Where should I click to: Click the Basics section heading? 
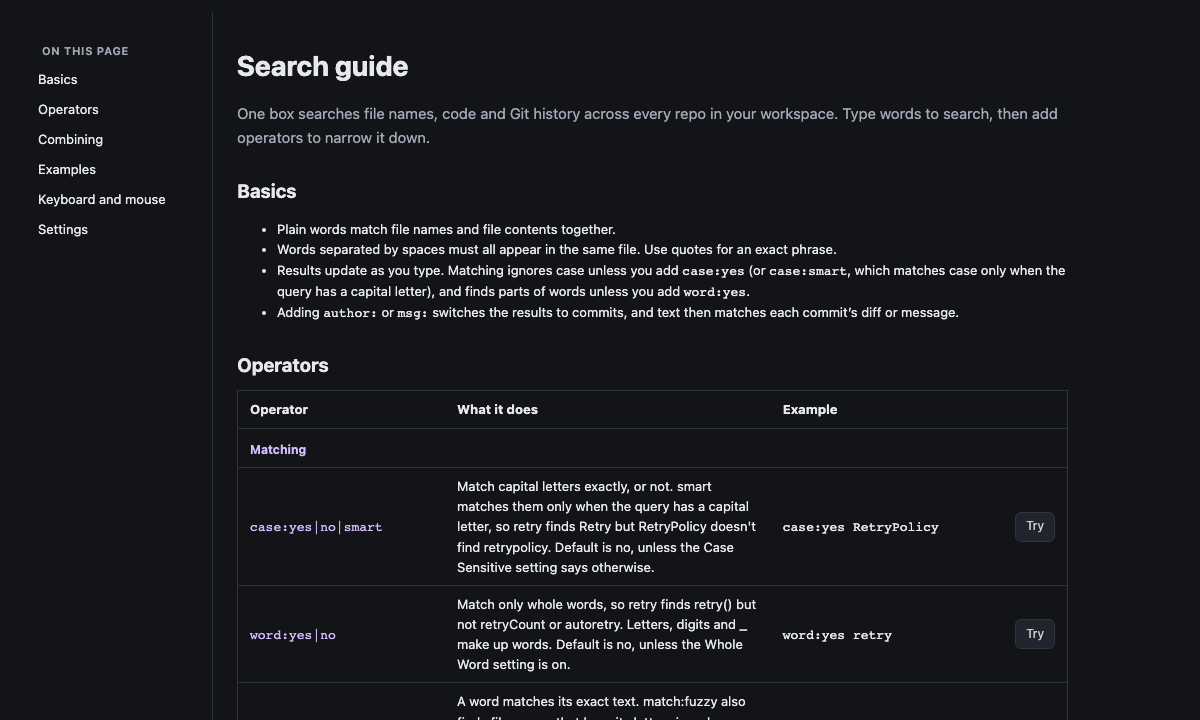pos(266,191)
